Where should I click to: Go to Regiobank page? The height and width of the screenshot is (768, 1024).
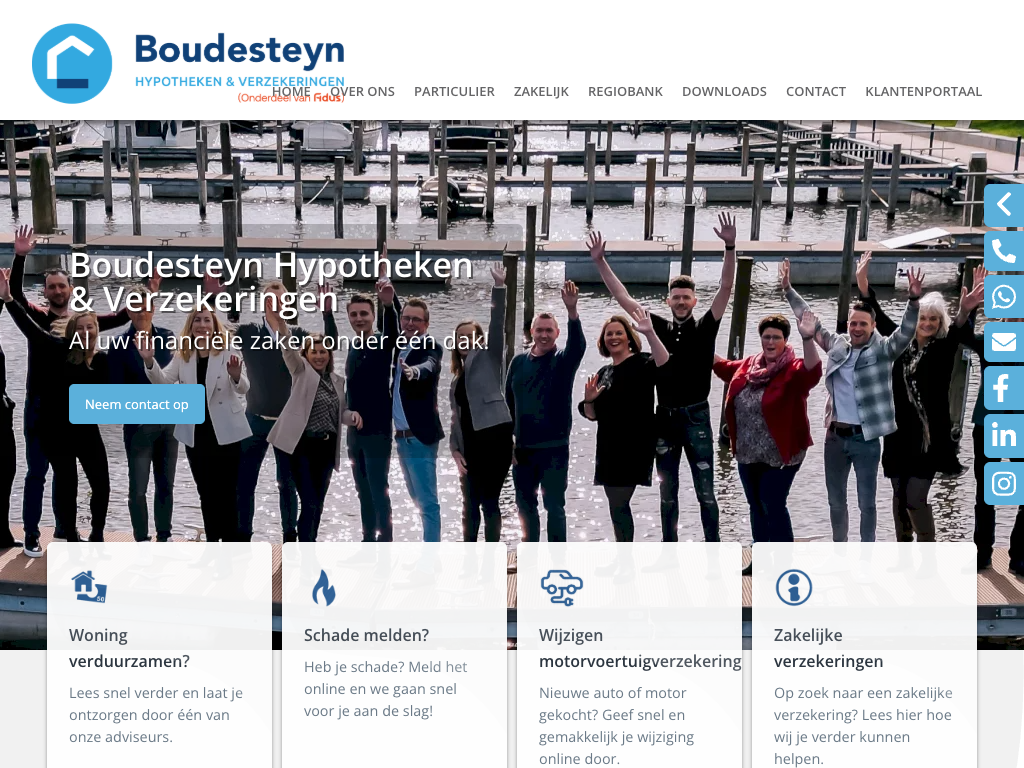[625, 91]
